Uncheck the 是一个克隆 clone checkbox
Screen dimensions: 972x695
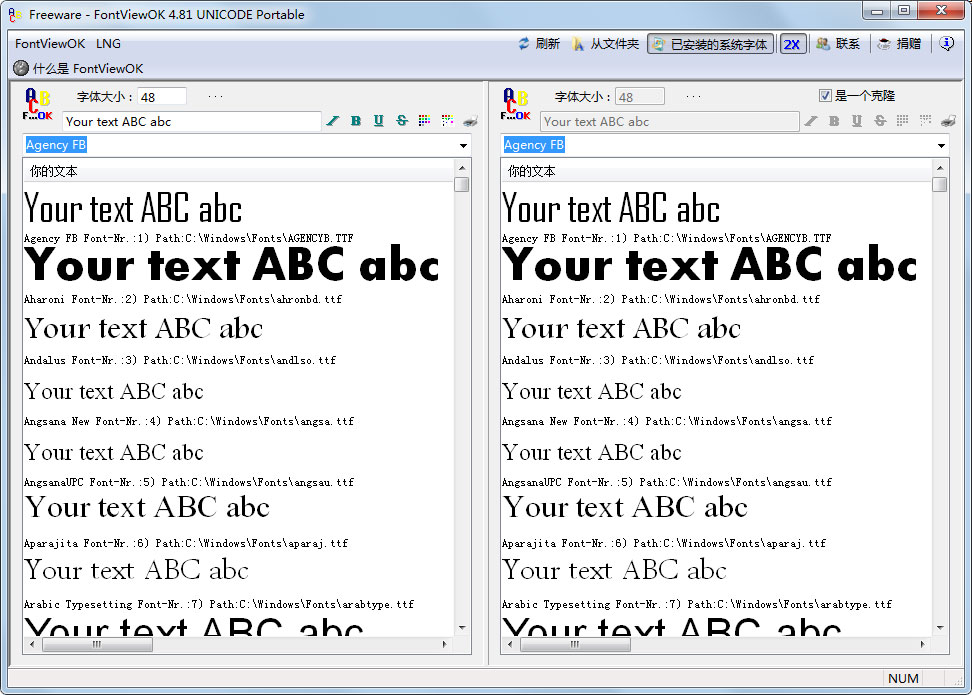(825, 96)
